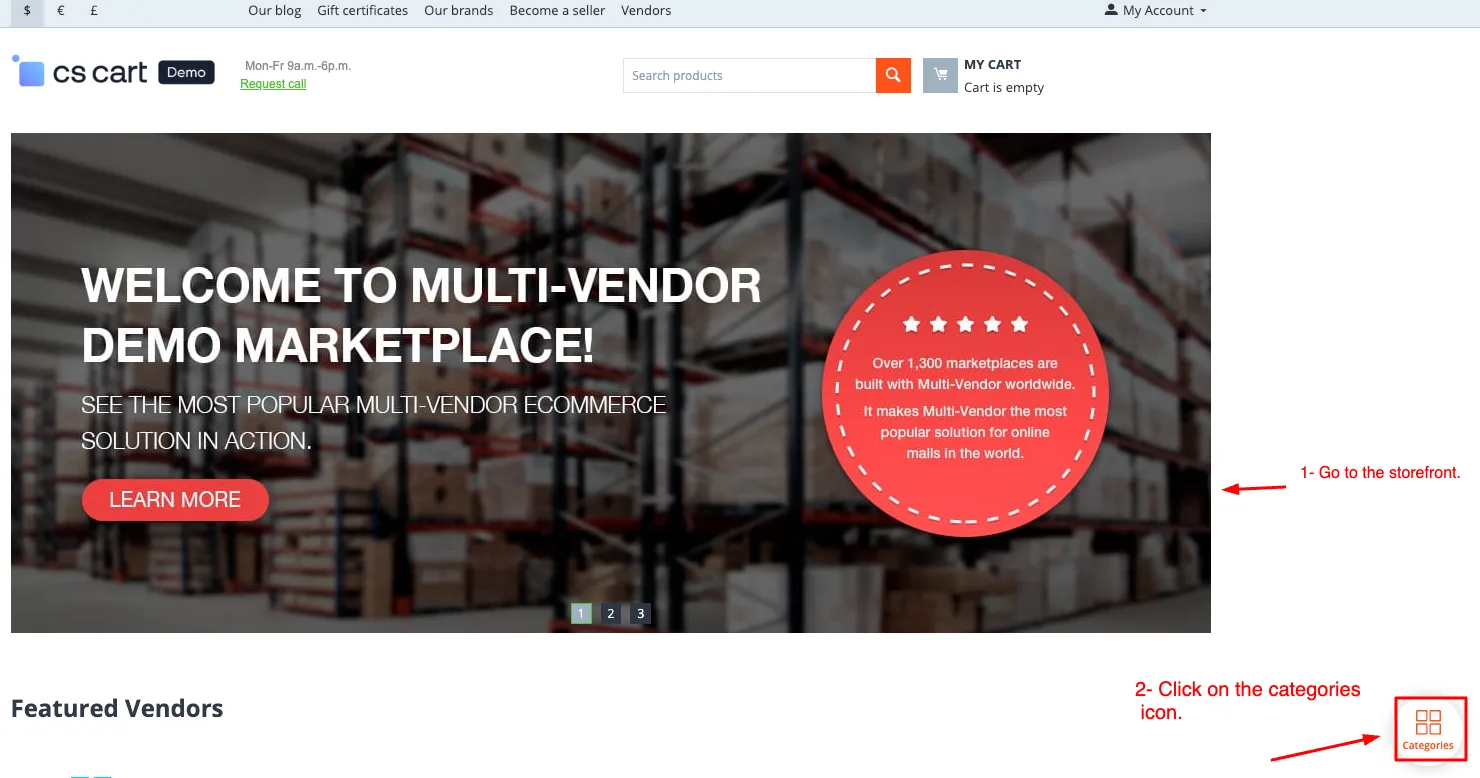Focus the Search products field
Image resolution: width=1480 pixels, height=778 pixels.
(749, 76)
